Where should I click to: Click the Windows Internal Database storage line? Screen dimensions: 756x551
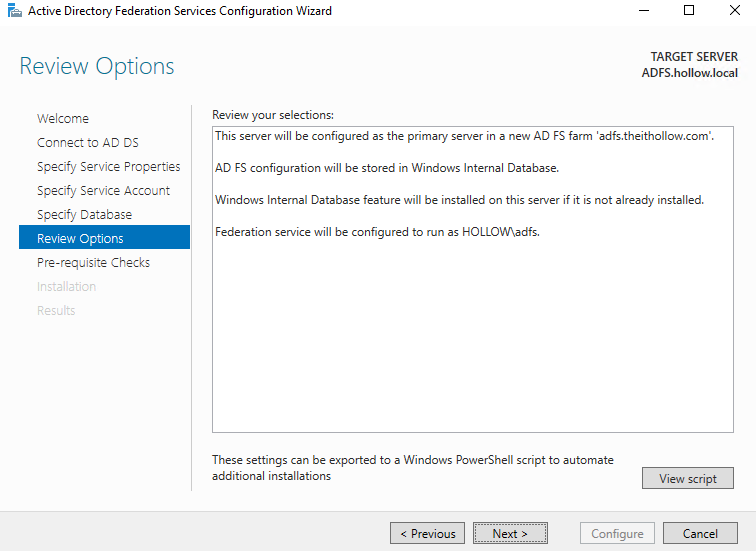pyautogui.click(x=387, y=168)
